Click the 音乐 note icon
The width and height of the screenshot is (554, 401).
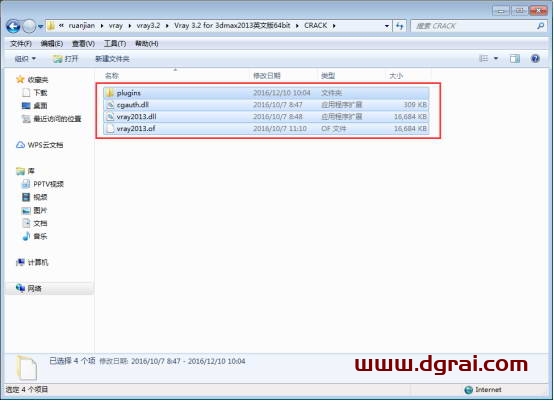point(26,236)
